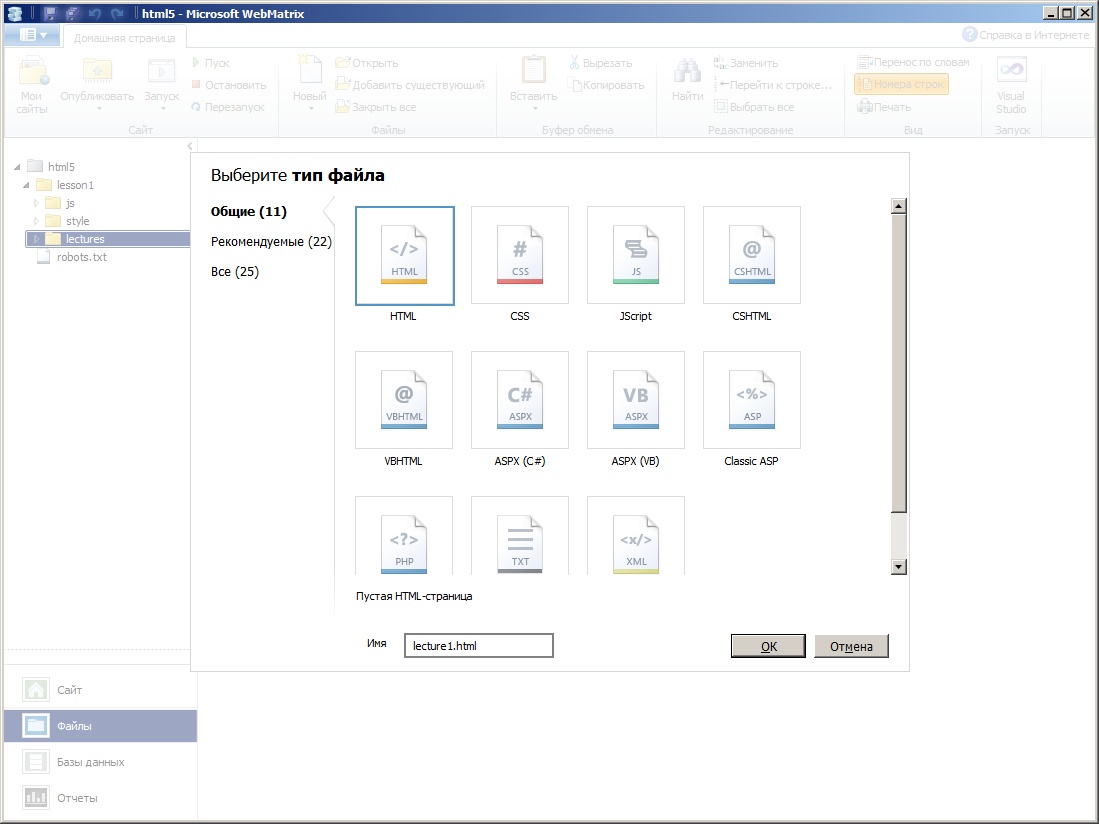Choose the VBHTML file template
The image size is (1099, 824).
tap(404, 400)
